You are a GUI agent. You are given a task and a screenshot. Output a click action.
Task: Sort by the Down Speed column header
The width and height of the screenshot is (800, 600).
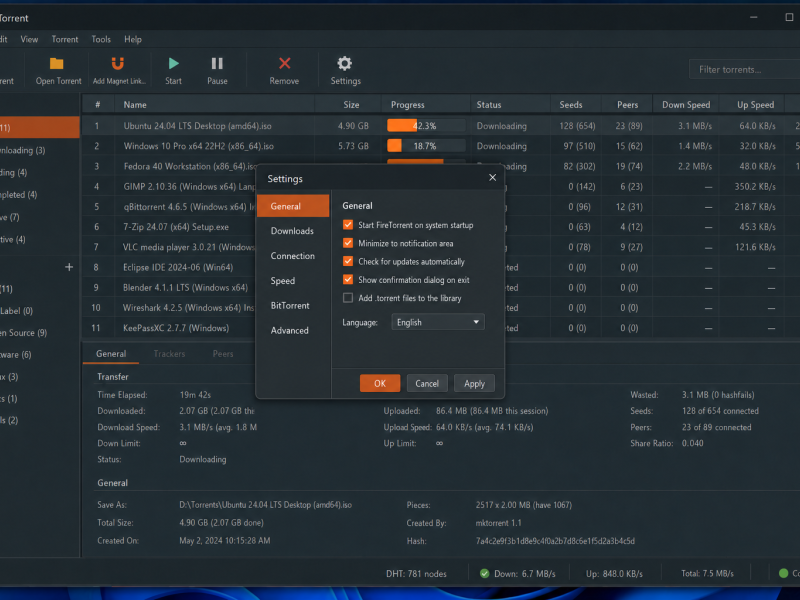pos(686,105)
